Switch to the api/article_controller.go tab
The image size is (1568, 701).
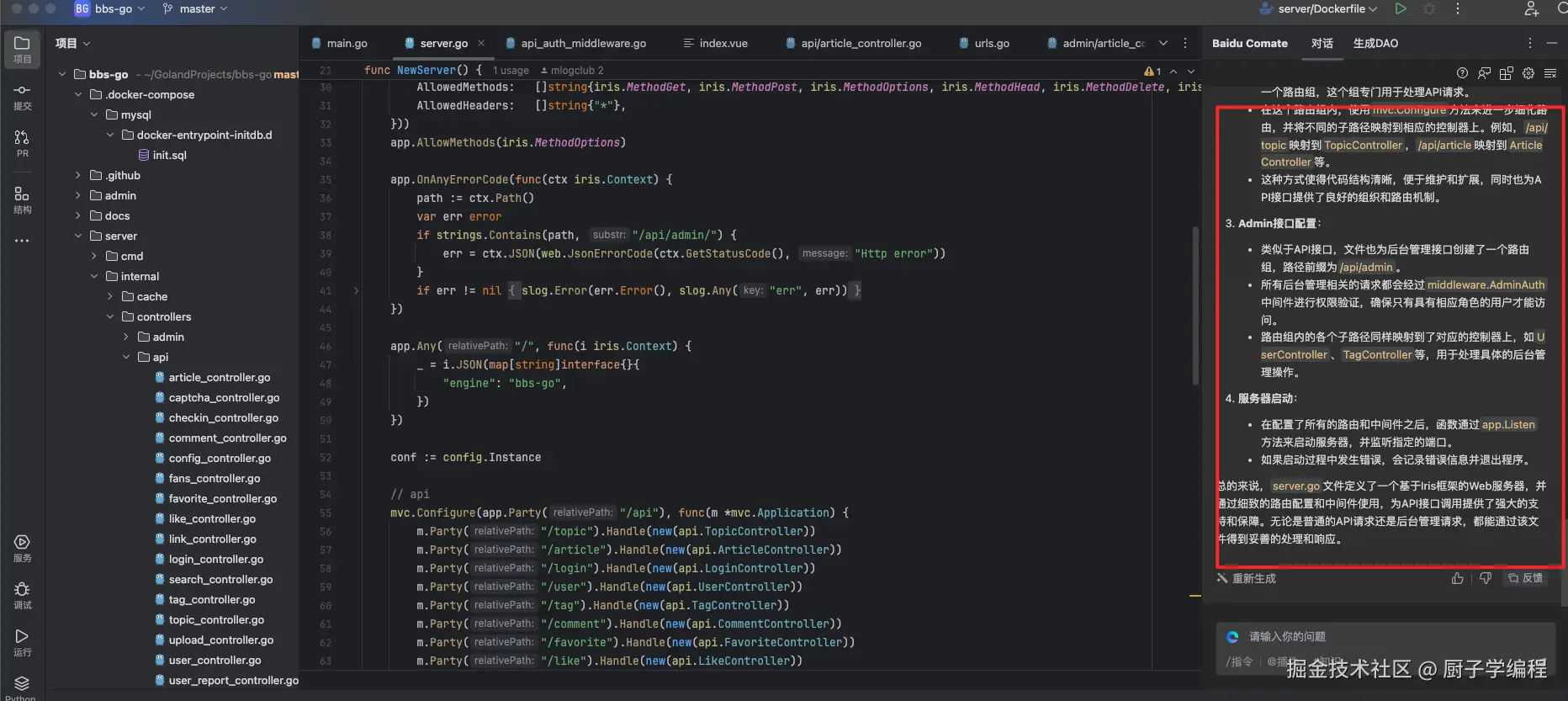(853, 43)
